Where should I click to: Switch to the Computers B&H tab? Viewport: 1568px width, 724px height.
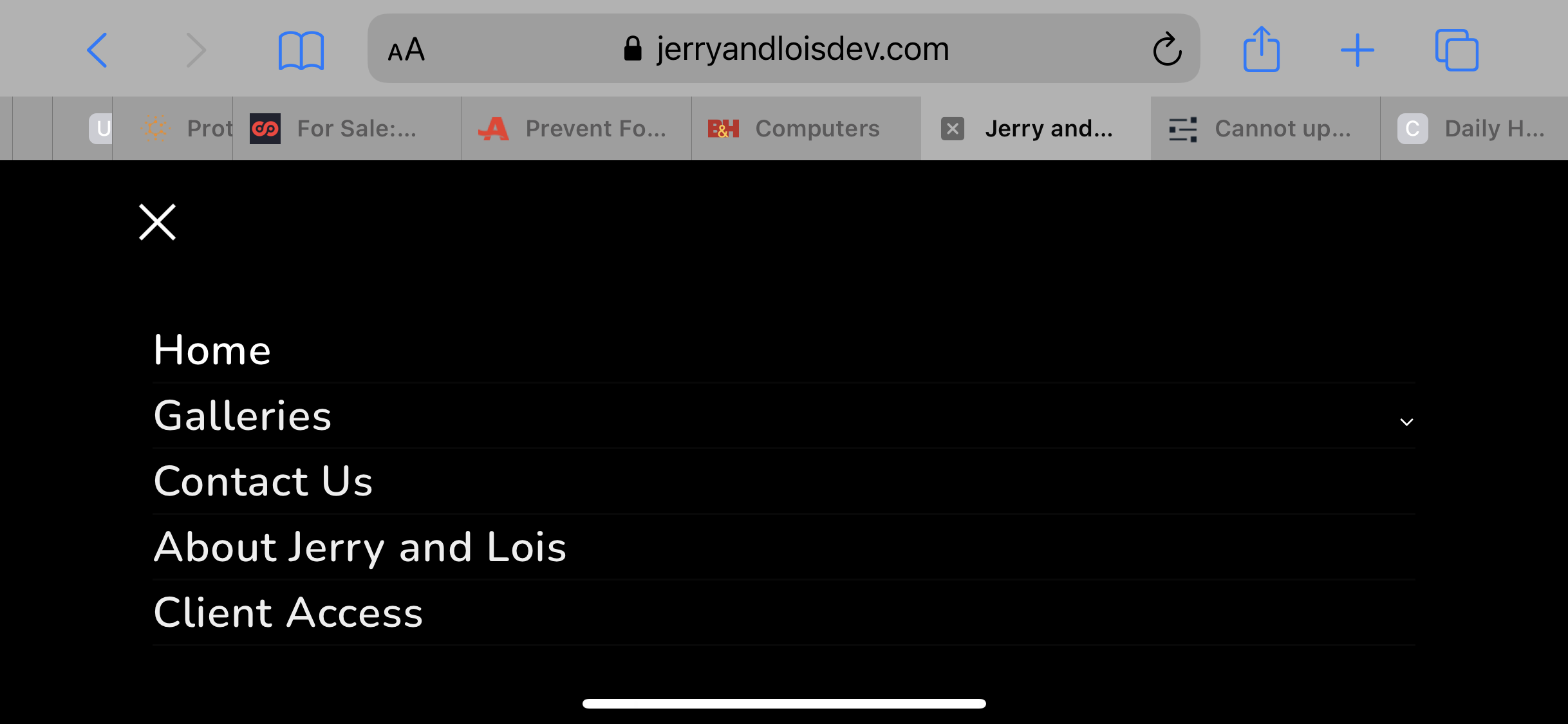click(x=806, y=129)
